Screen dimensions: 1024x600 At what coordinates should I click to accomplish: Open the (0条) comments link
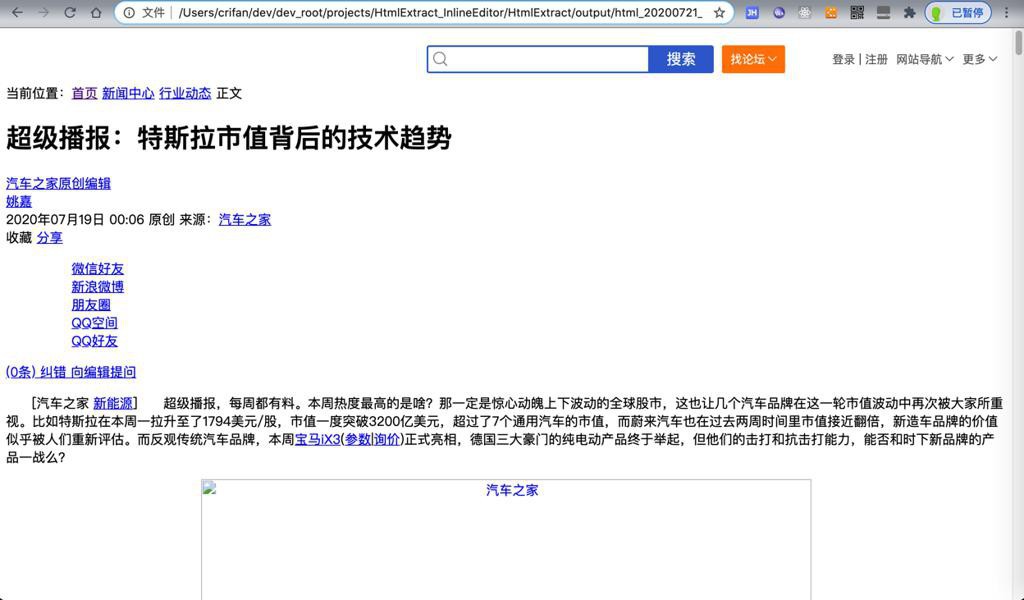[21, 372]
